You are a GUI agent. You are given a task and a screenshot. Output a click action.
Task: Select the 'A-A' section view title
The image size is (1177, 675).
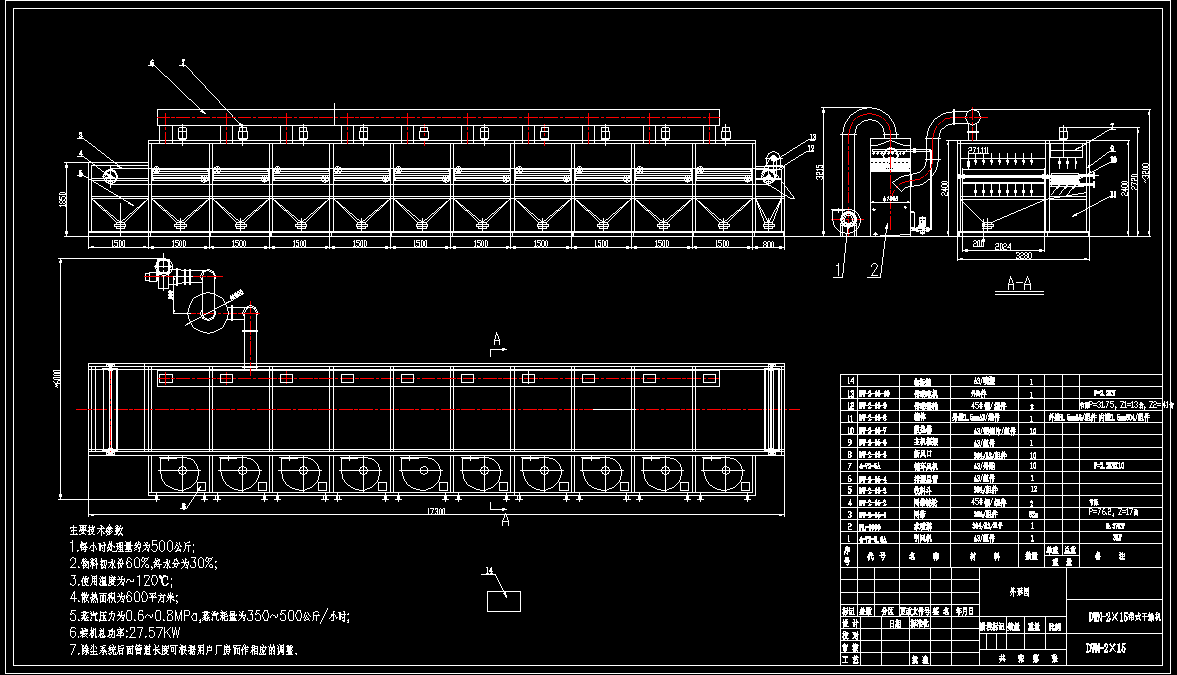click(1019, 284)
